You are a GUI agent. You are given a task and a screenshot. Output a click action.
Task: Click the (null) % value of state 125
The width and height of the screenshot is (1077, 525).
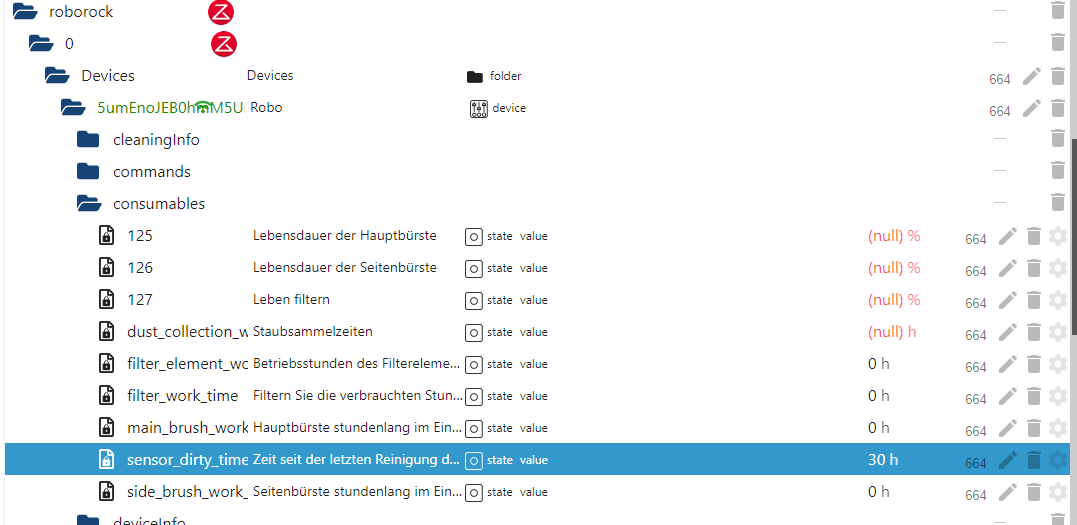pos(893,236)
